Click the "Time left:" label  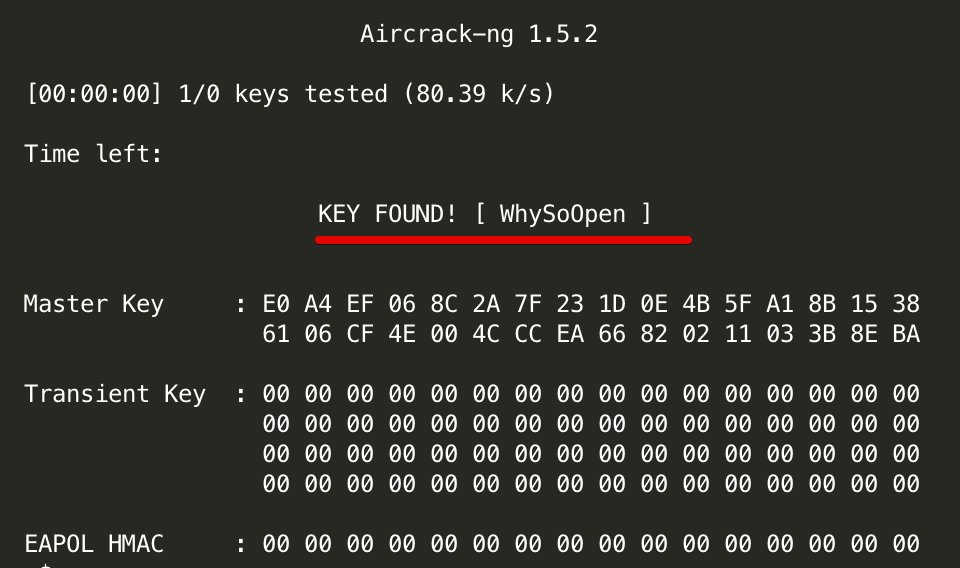(x=94, y=155)
